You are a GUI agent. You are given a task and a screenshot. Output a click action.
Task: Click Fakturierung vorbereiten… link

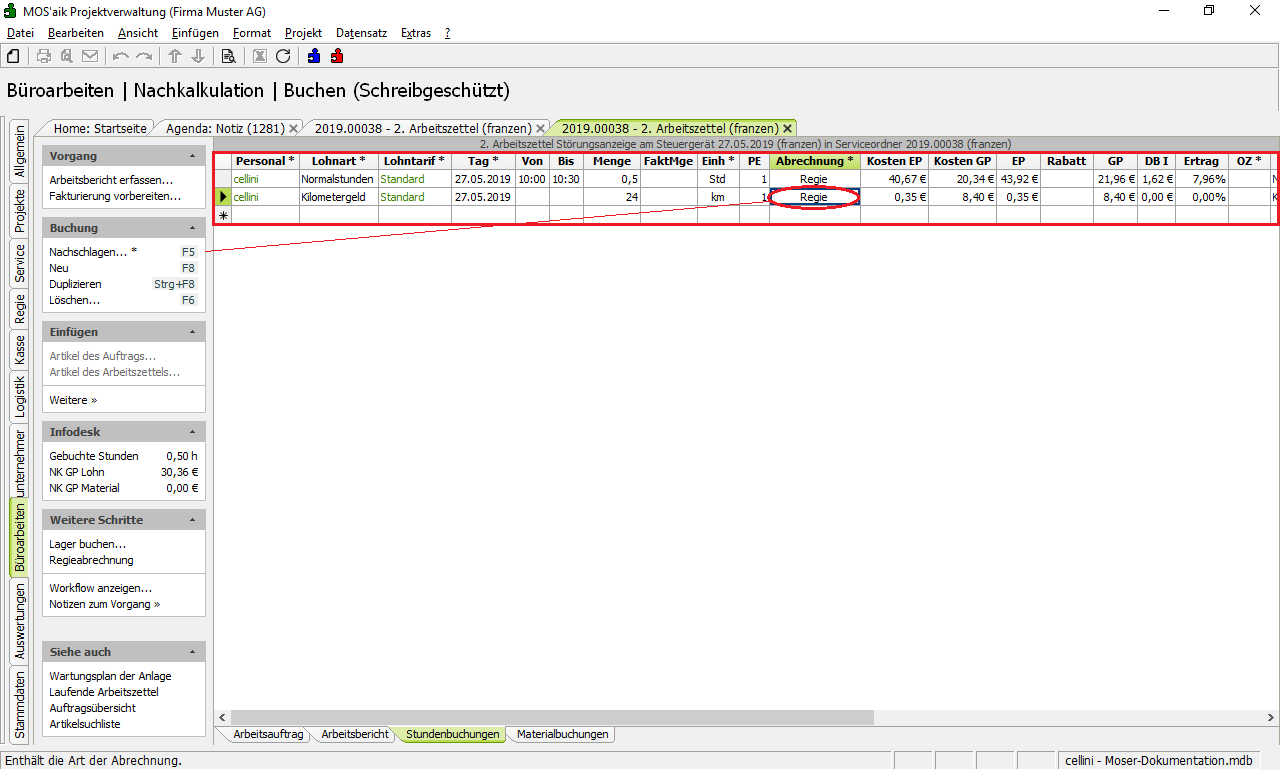click(115, 196)
